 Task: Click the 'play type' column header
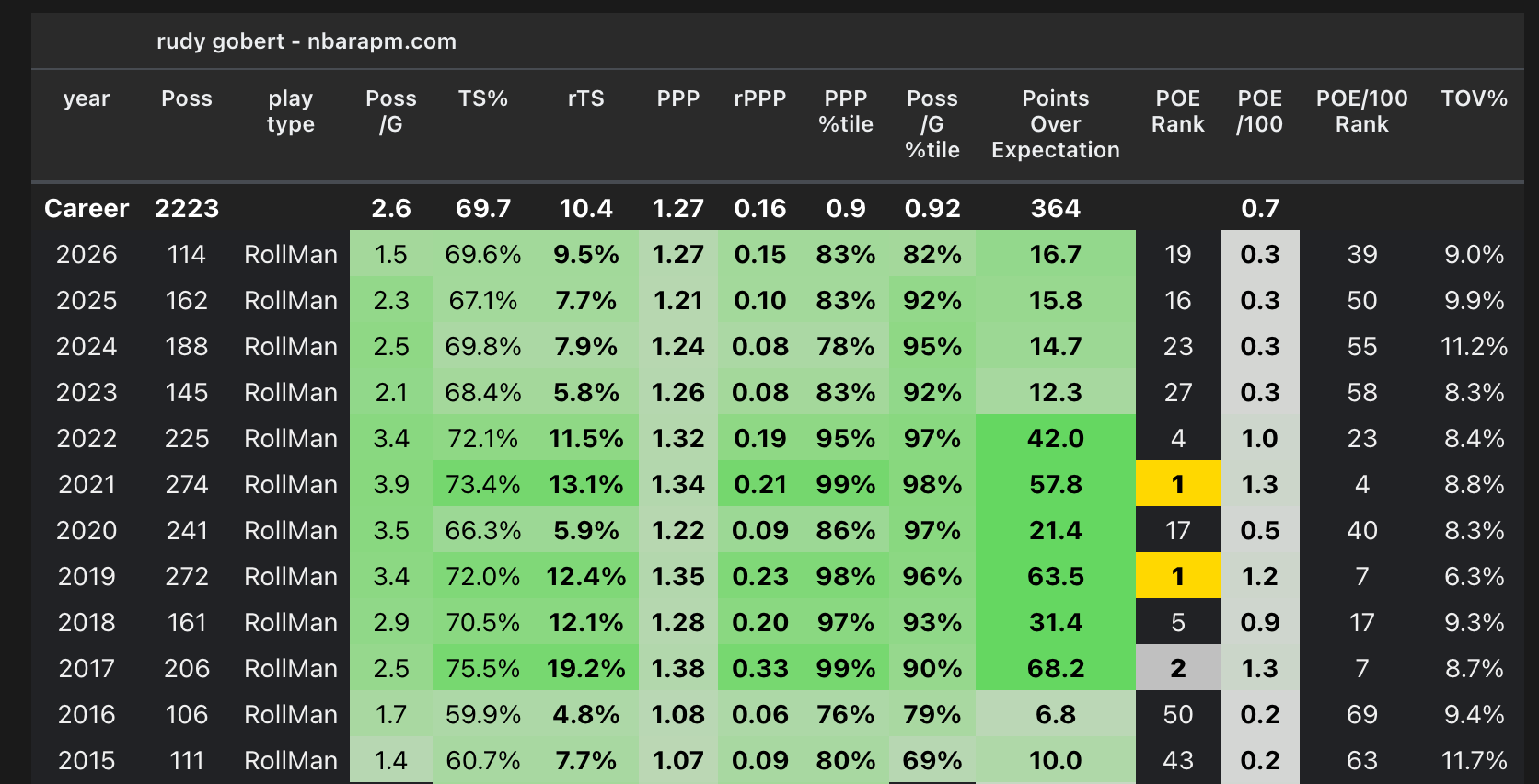tap(291, 111)
